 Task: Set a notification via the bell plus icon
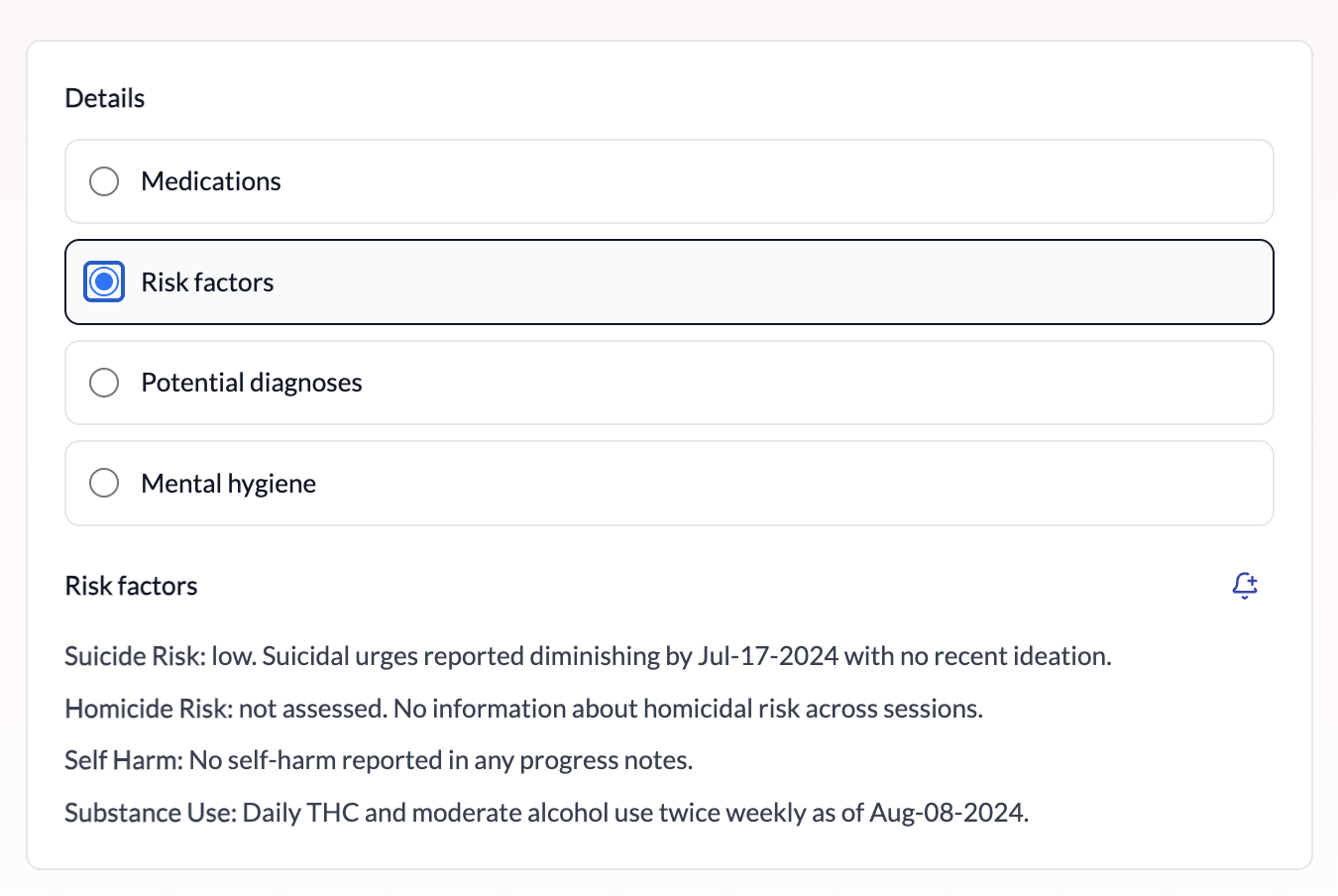[x=1245, y=585]
